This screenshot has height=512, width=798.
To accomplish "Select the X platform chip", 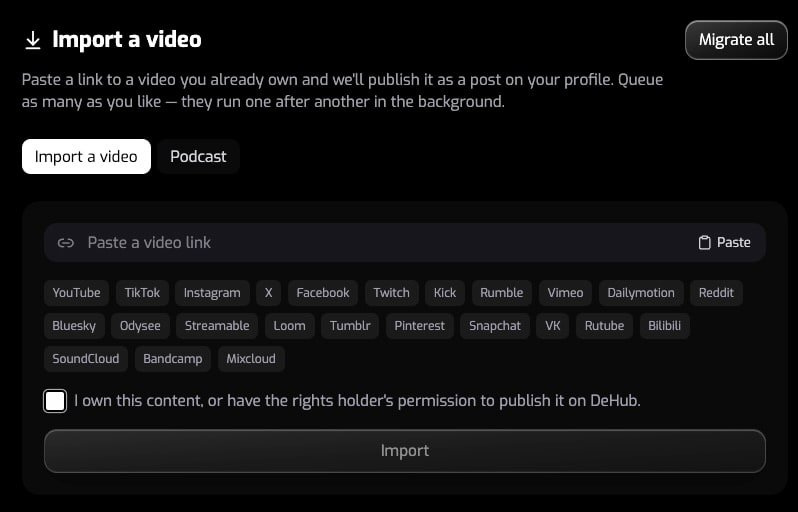I will pyautogui.click(x=269, y=293).
